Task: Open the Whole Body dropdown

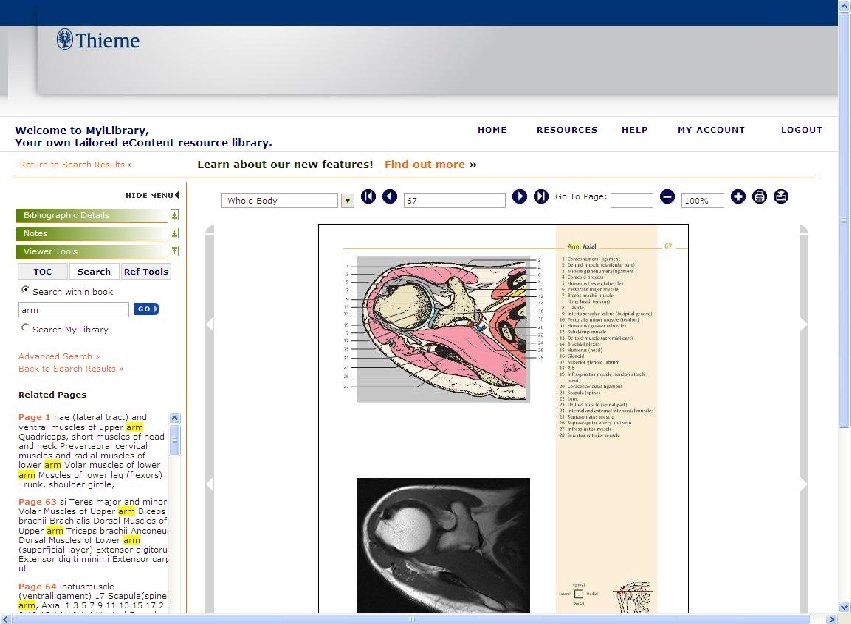Action: pyautogui.click(x=348, y=201)
